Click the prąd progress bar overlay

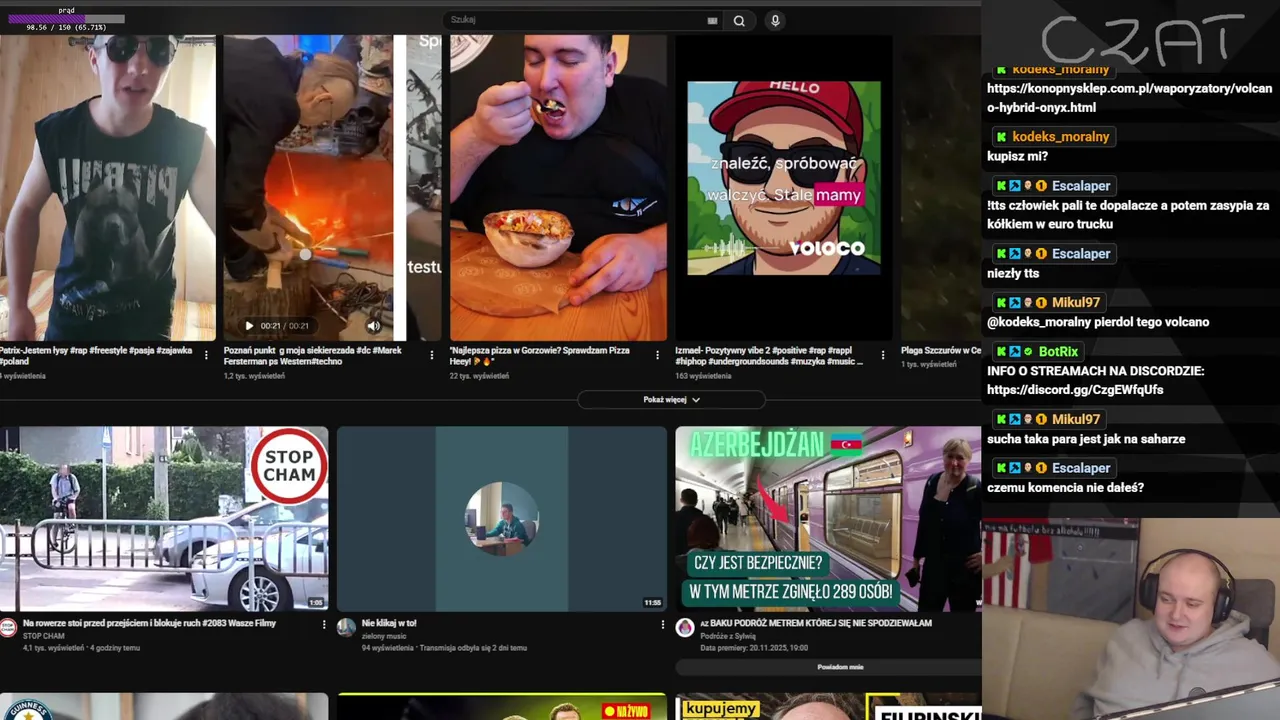click(x=66, y=19)
